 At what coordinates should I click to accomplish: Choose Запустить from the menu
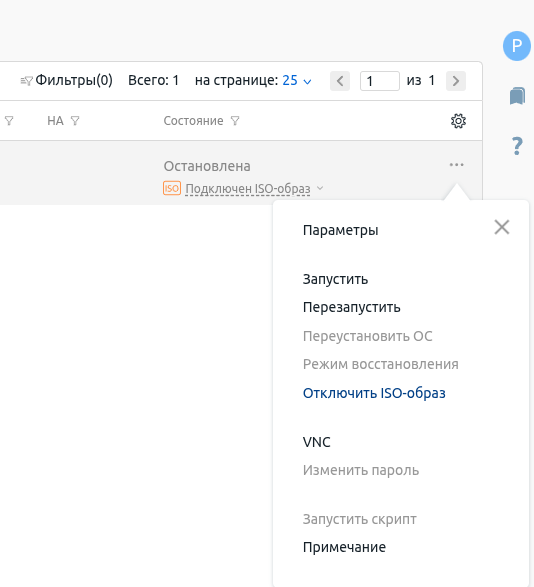click(336, 279)
